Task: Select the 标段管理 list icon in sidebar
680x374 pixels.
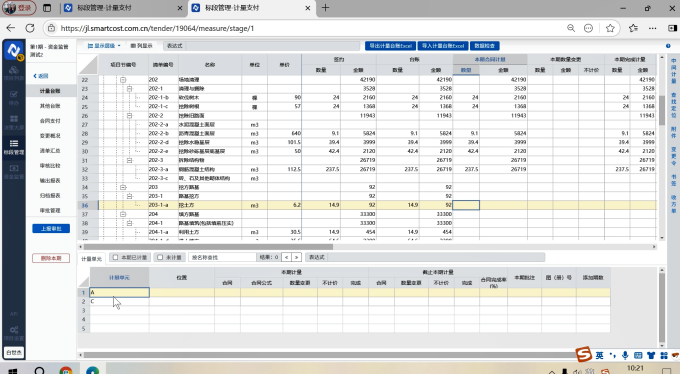Action: [14, 147]
